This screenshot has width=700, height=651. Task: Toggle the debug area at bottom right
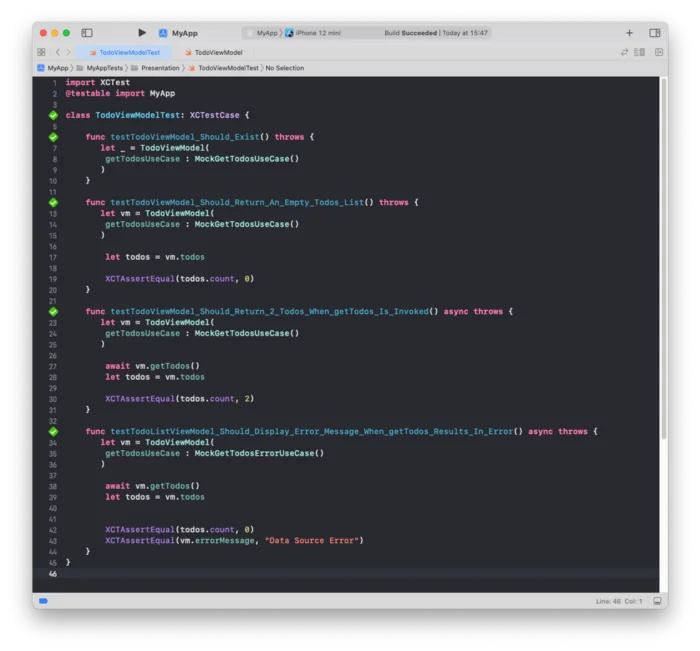tap(657, 601)
